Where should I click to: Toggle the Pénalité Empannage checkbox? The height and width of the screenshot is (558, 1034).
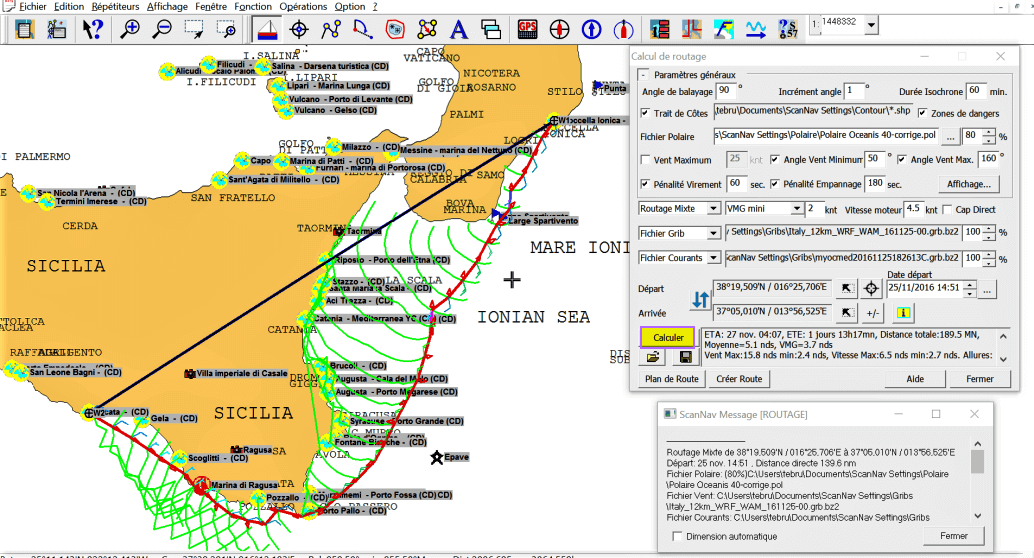coord(774,184)
